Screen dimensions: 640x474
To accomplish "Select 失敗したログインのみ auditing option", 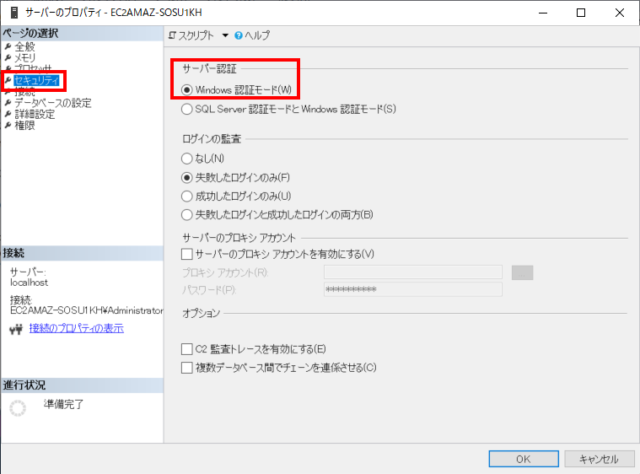I will pos(187,178).
